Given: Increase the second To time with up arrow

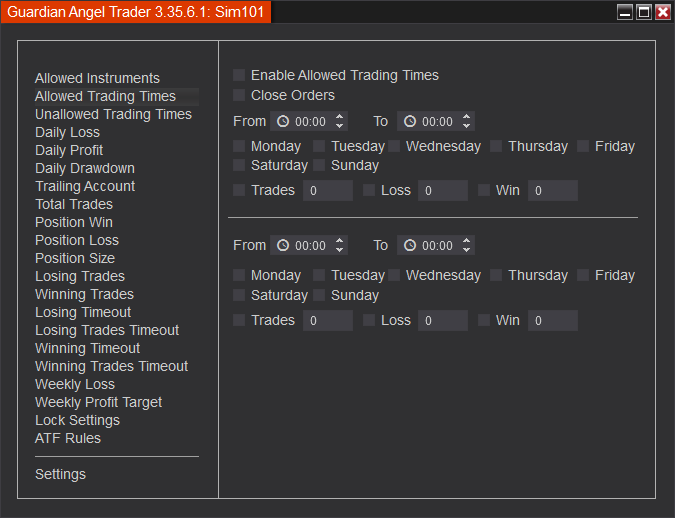Looking at the screenshot, I should click(x=466, y=241).
